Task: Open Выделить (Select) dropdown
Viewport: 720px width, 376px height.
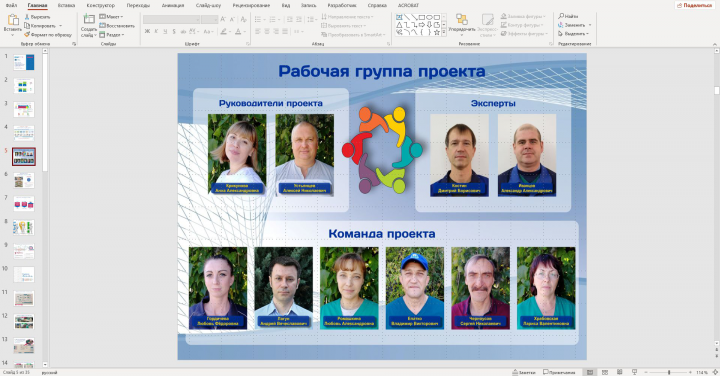Action: tap(574, 34)
